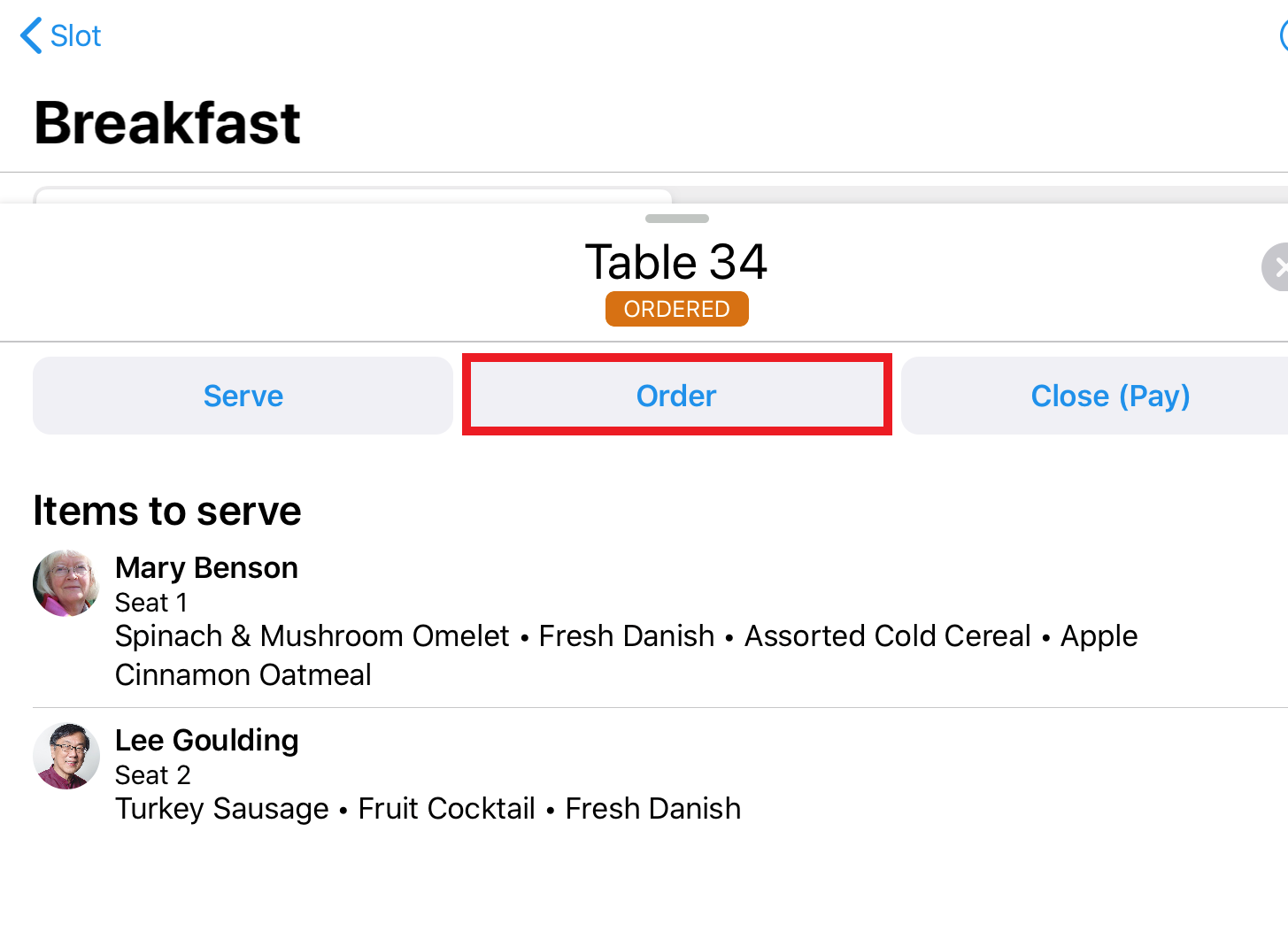The image size is (1288, 939).
Task: Select the Mary Benson name label
Action: (x=206, y=567)
